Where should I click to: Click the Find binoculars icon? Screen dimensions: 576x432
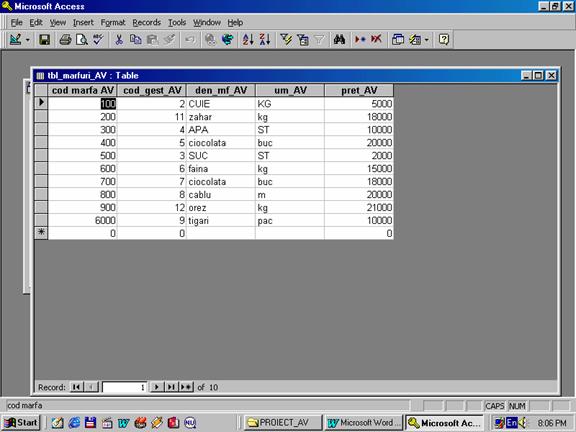click(339, 39)
